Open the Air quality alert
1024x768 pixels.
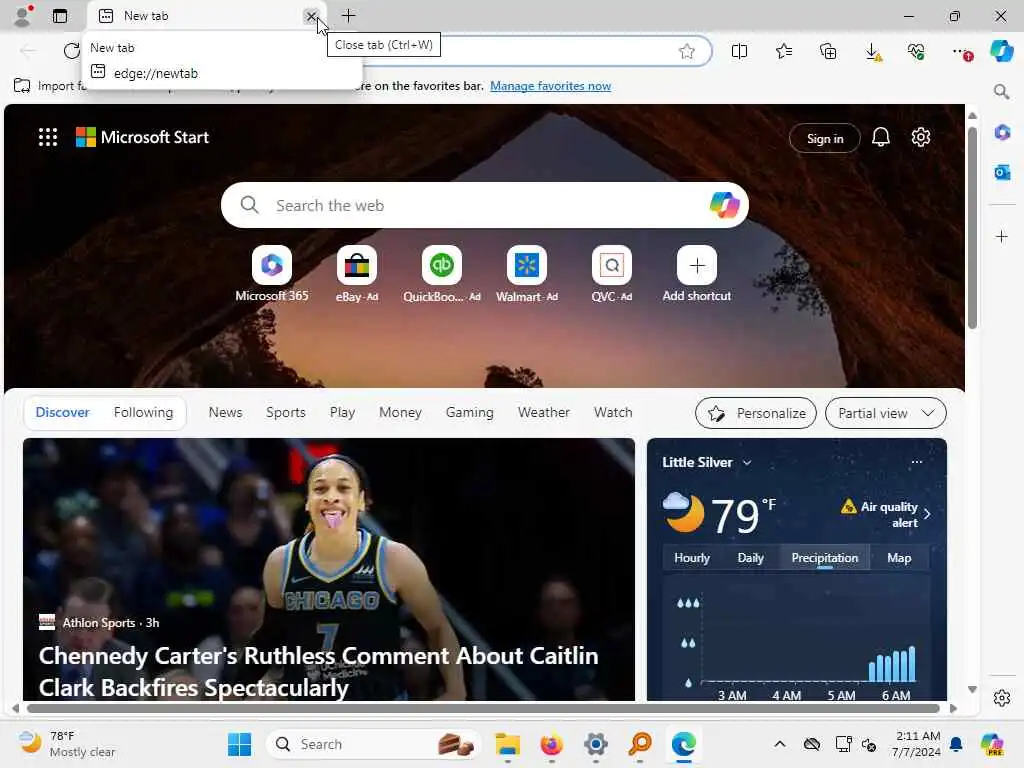point(886,515)
